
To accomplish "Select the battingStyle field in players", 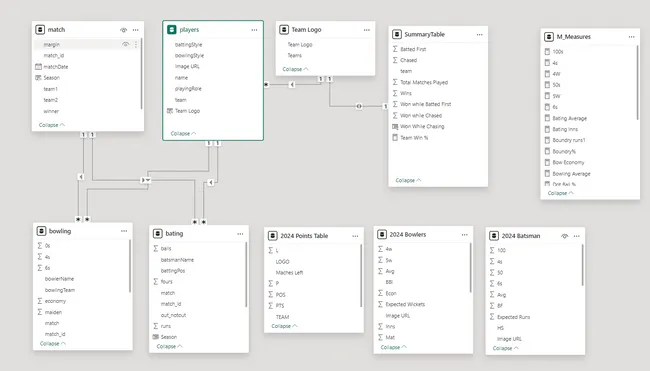I will click(189, 44).
